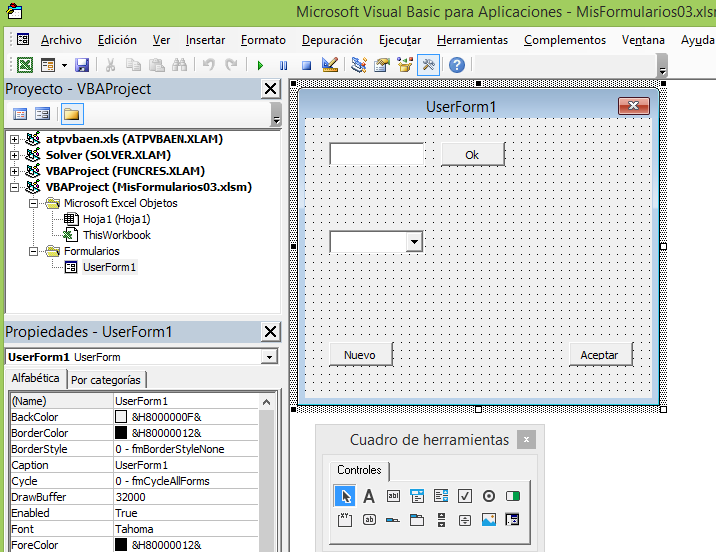The width and height of the screenshot is (716, 552).
Task: Click the Insert UserForm toolbar icon
Action: (x=48, y=65)
